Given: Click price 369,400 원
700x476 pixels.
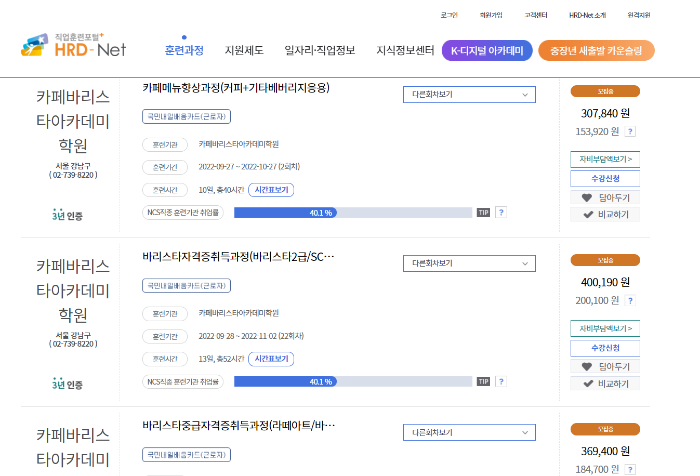Looking at the screenshot, I should 605,451.
